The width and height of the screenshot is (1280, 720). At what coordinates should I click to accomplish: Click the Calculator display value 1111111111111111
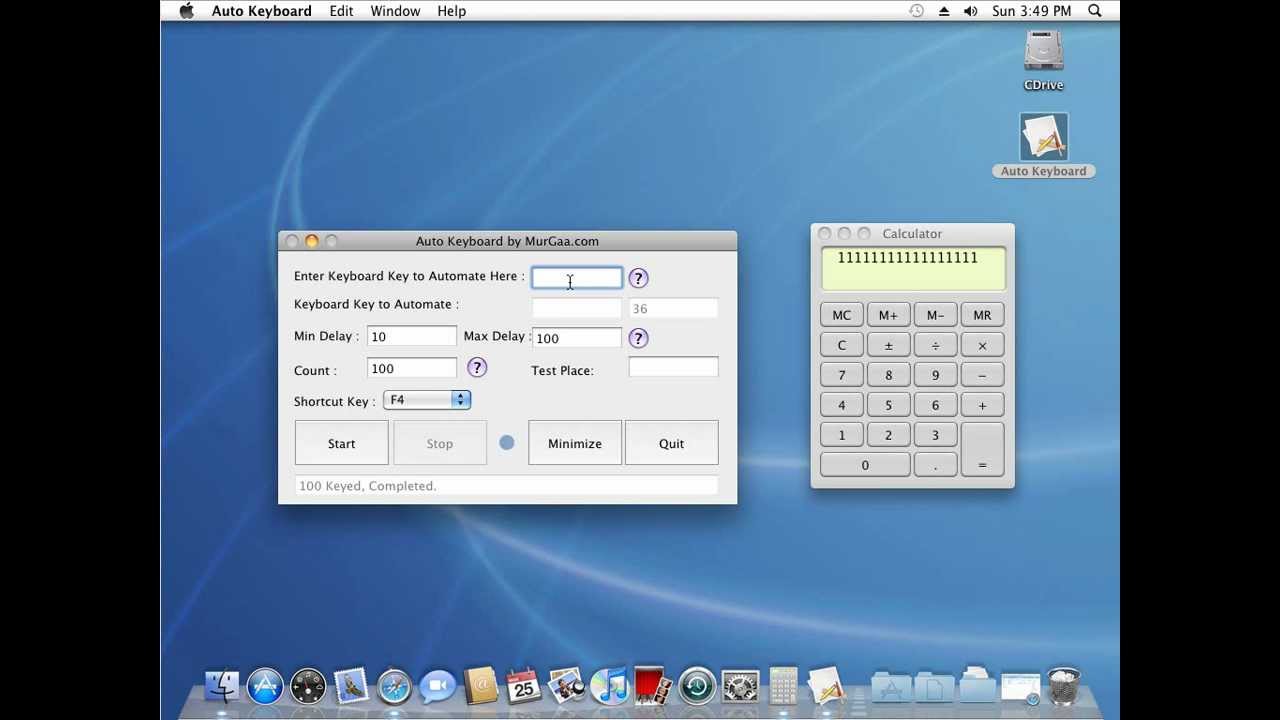coord(907,258)
